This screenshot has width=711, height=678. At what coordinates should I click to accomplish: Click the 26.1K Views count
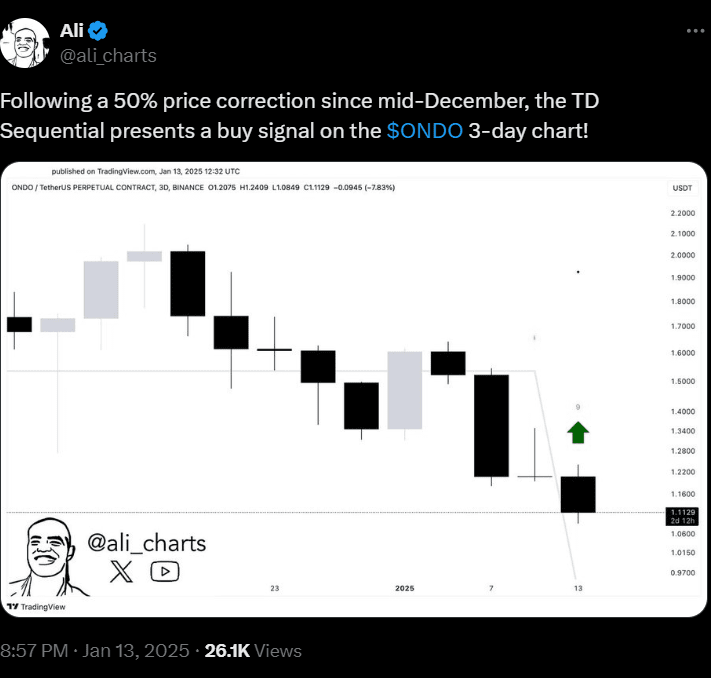252,651
